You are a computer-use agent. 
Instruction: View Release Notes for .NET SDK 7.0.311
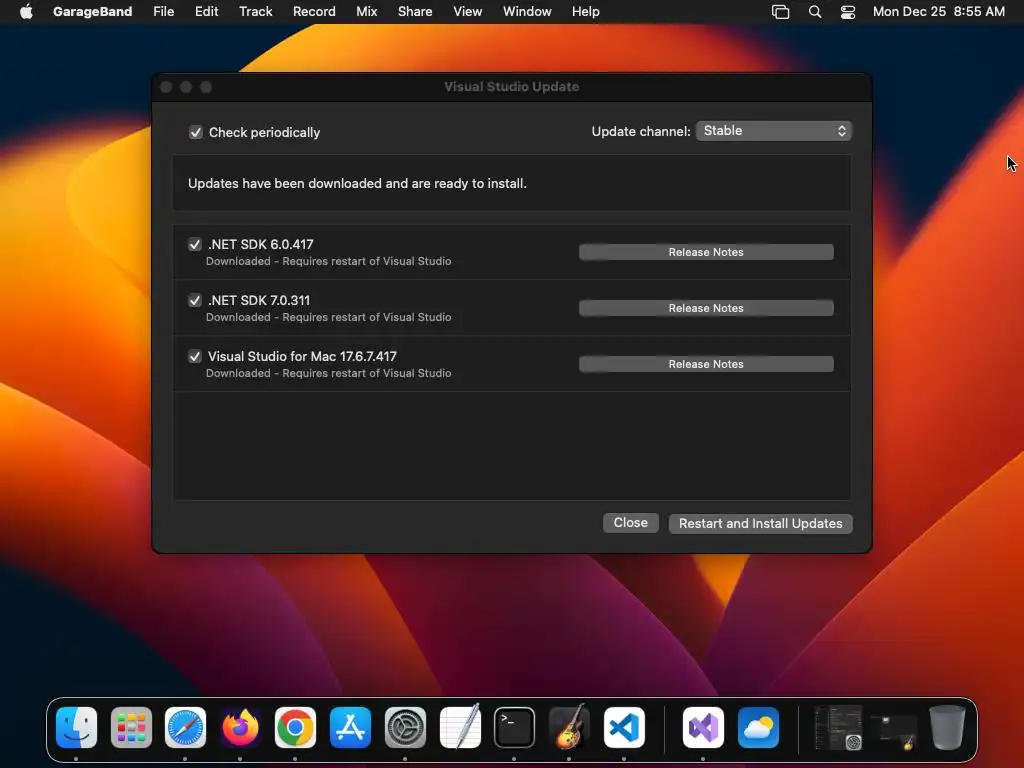706,308
